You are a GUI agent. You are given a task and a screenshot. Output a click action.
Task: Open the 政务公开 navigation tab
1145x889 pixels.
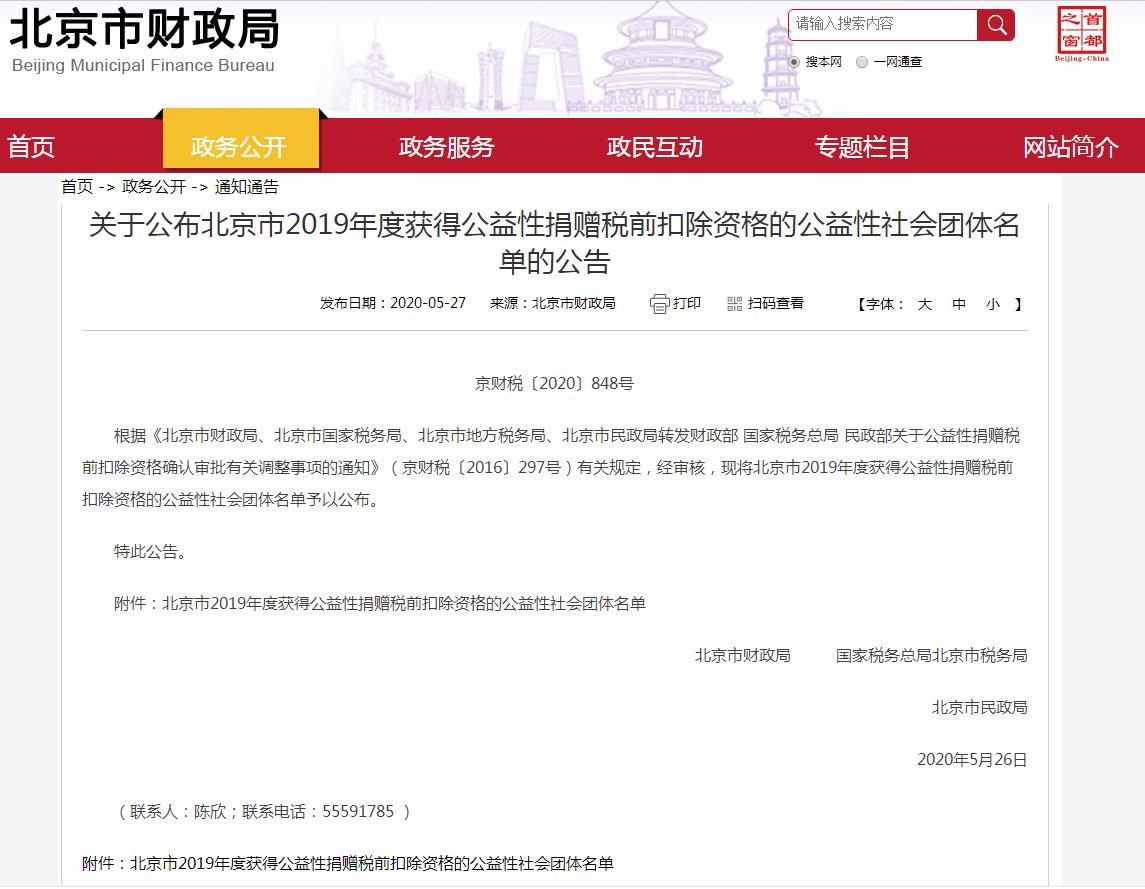click(239, 147)
